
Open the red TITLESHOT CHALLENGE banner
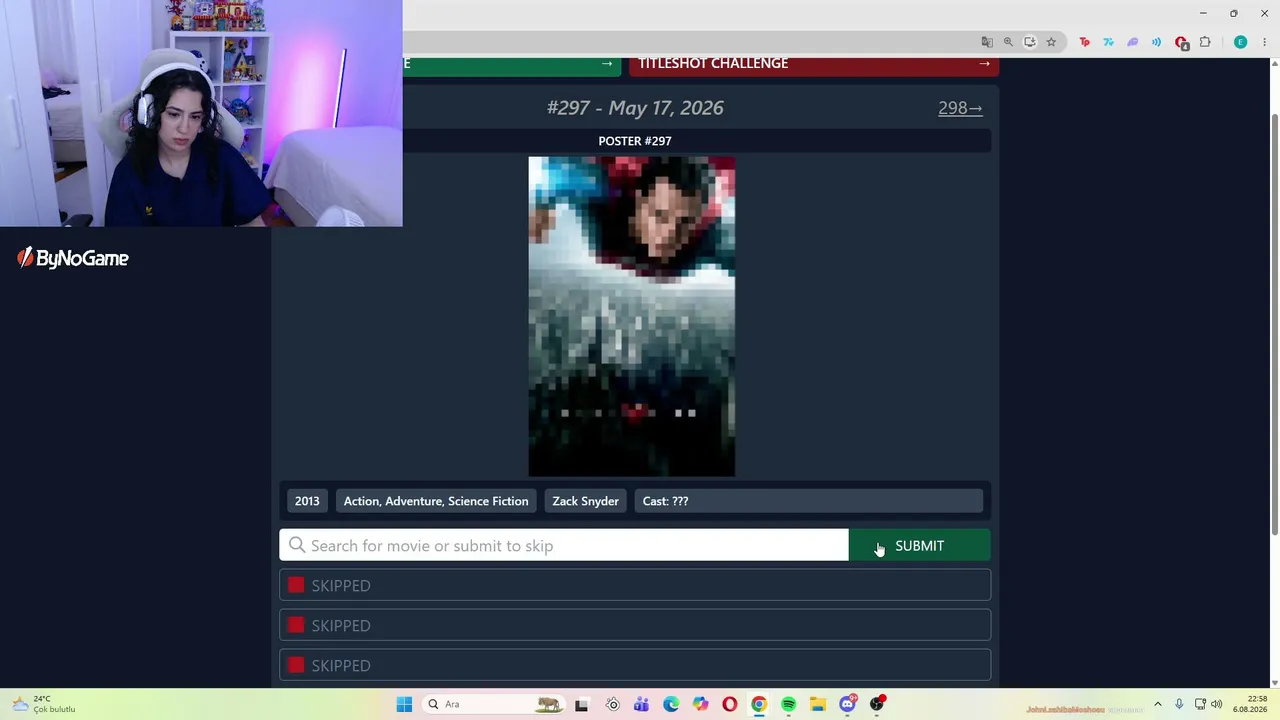pyautogui.click(x=814, y=64)
